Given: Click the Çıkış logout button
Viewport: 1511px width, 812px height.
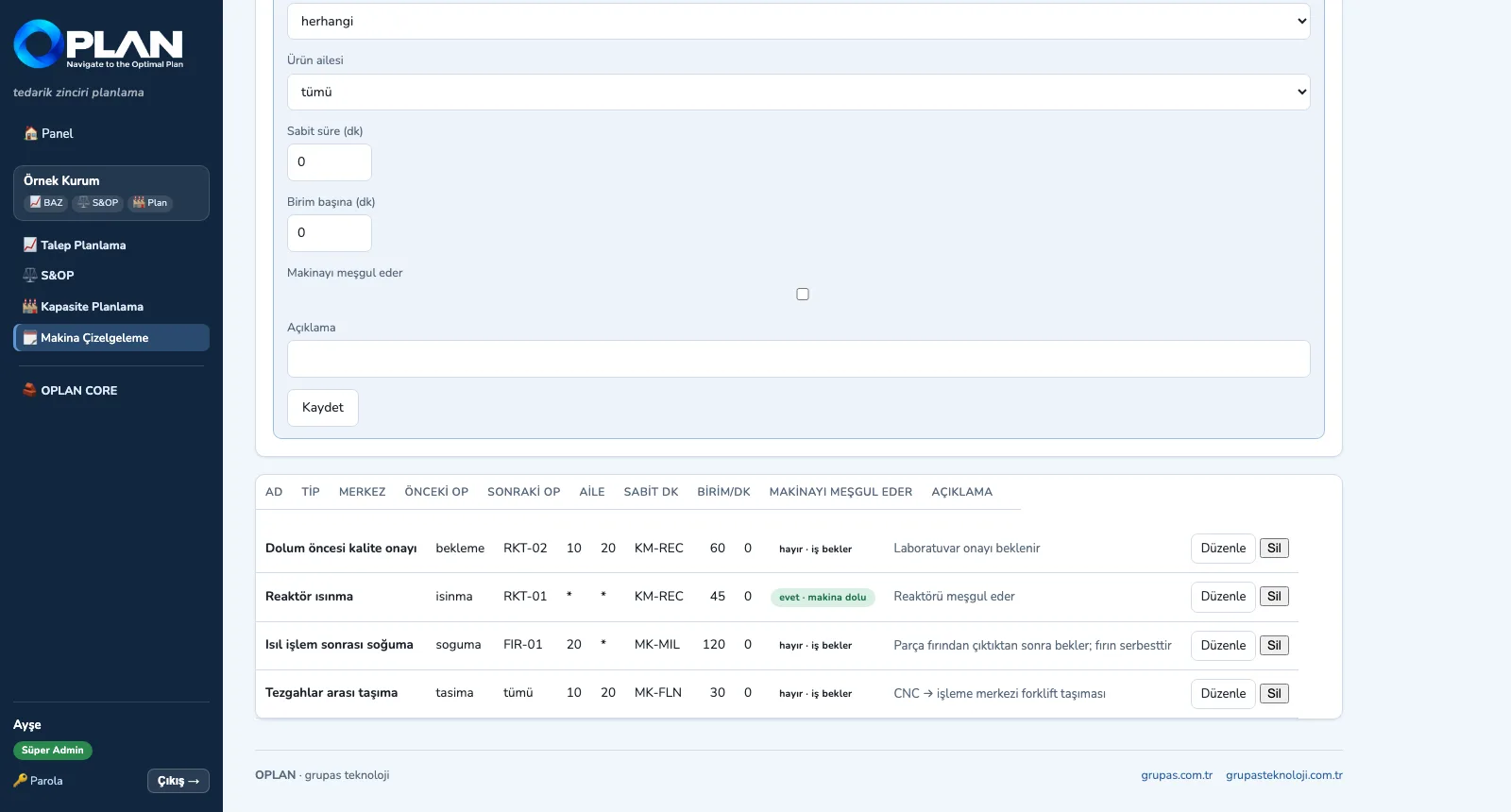Looking at the screenshot, I should click(178, 781).
